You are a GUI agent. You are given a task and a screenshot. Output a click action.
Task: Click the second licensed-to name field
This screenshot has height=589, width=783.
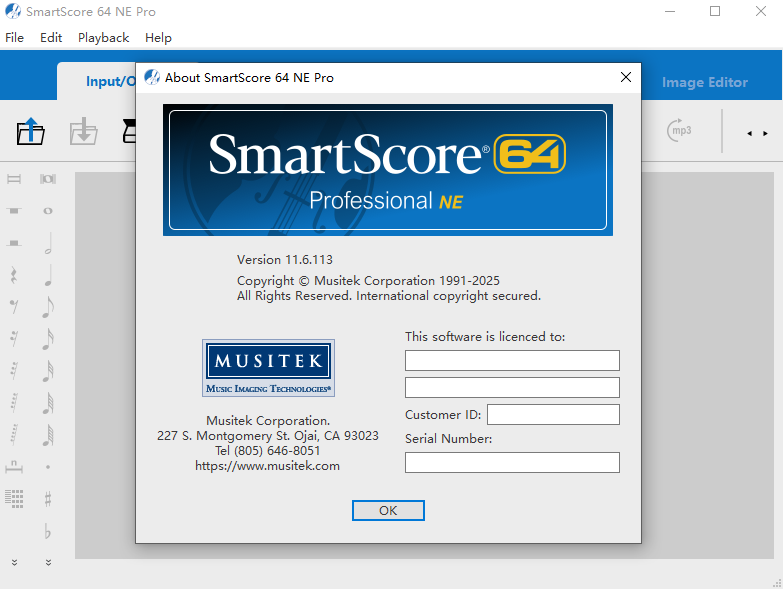(512, 387)
